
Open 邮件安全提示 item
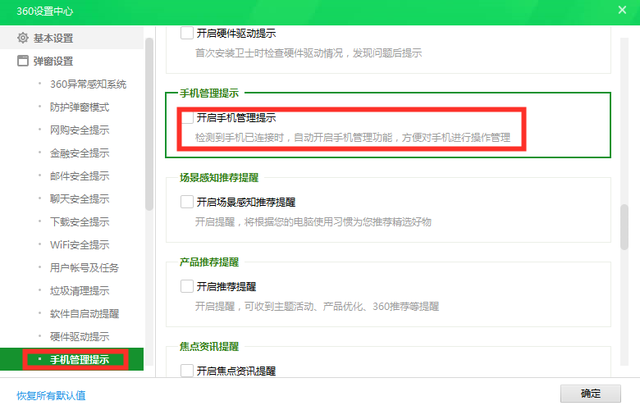(x=80, y=176)
